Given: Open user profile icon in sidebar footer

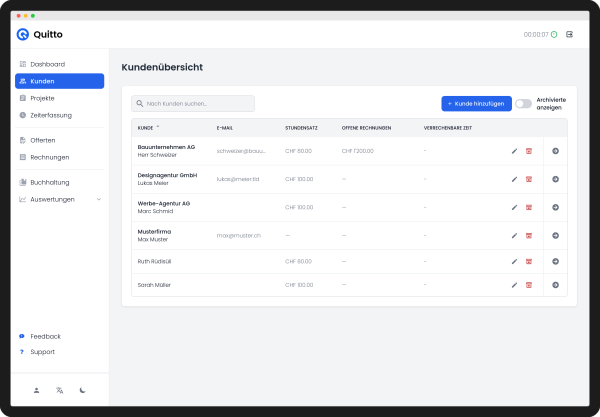Looking at the screenshot, I should (x=36, y=390).
